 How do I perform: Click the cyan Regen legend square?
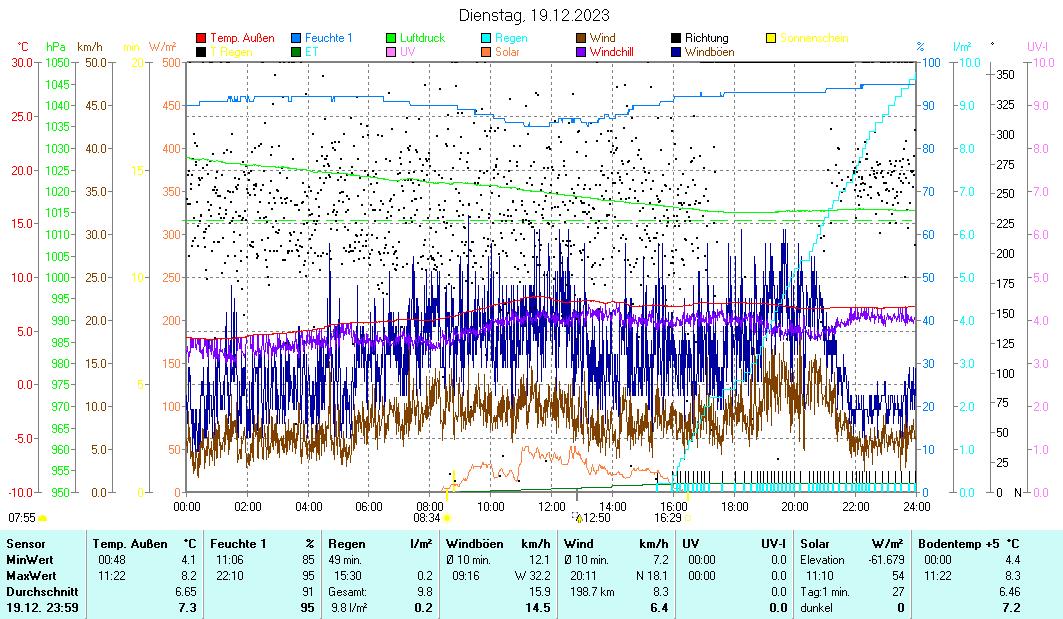coord(486,38)
